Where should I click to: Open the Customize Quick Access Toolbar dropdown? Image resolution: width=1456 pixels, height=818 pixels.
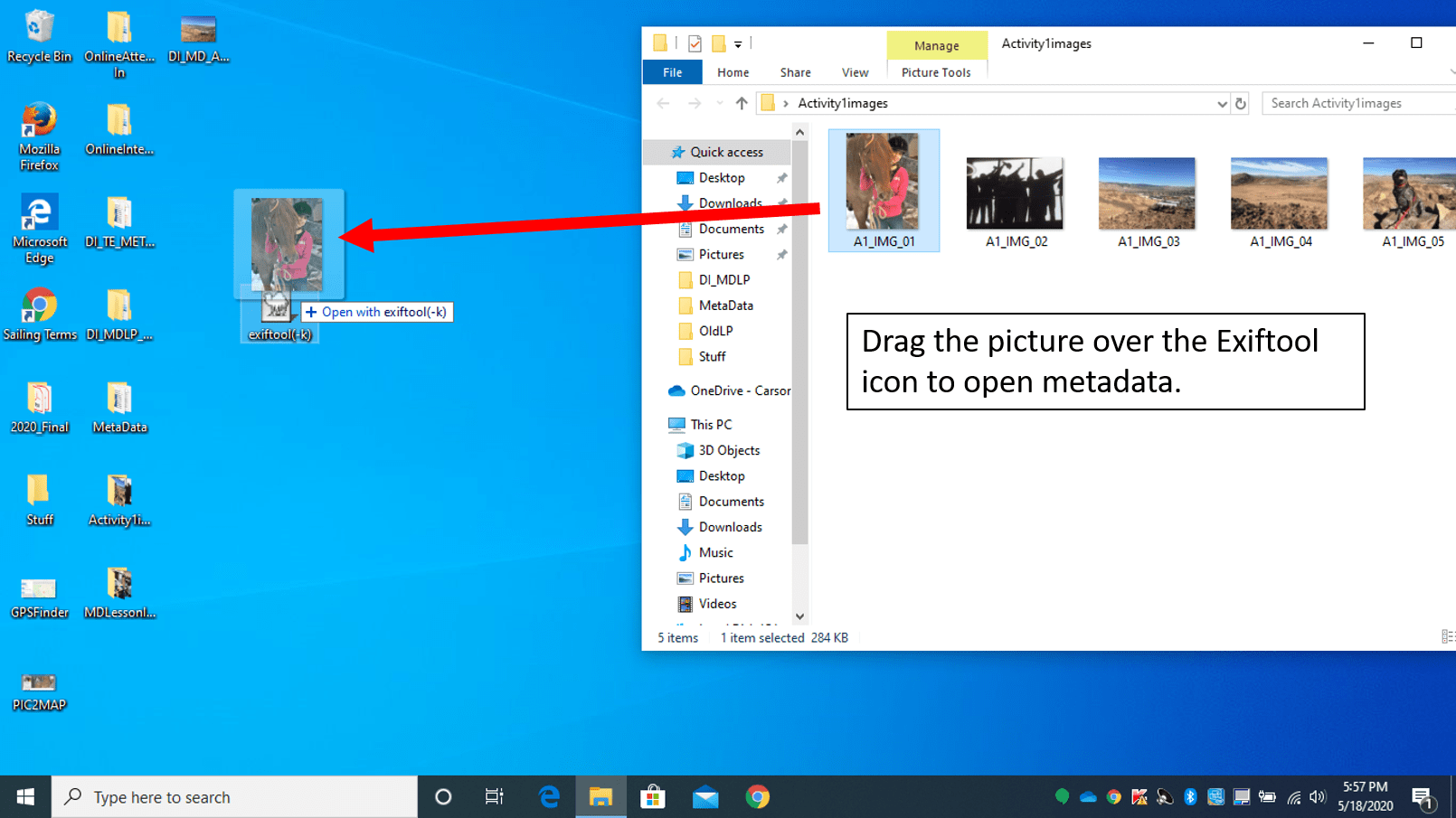tap(738, 44)
